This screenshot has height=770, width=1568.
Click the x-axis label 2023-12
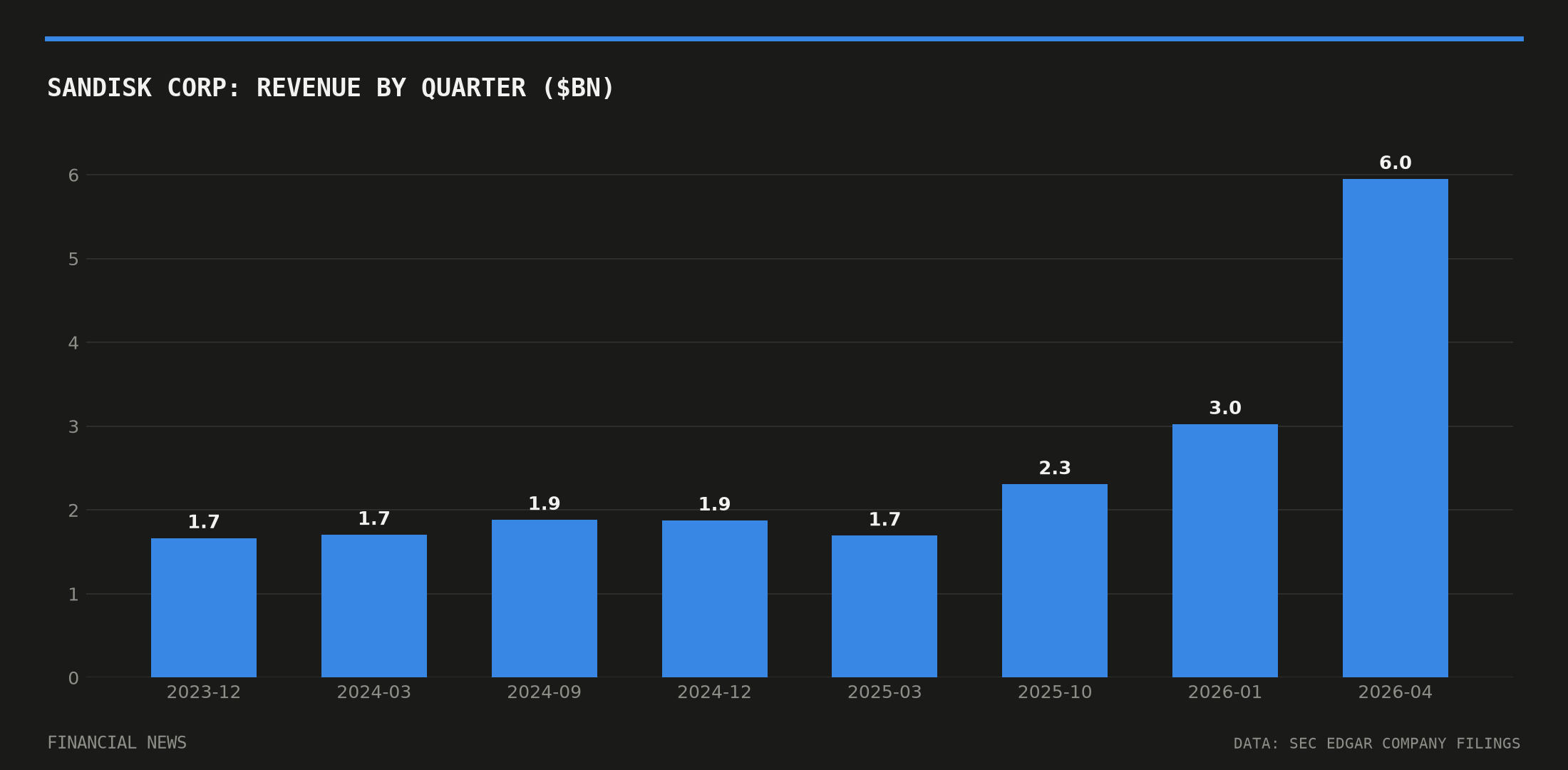204,692
